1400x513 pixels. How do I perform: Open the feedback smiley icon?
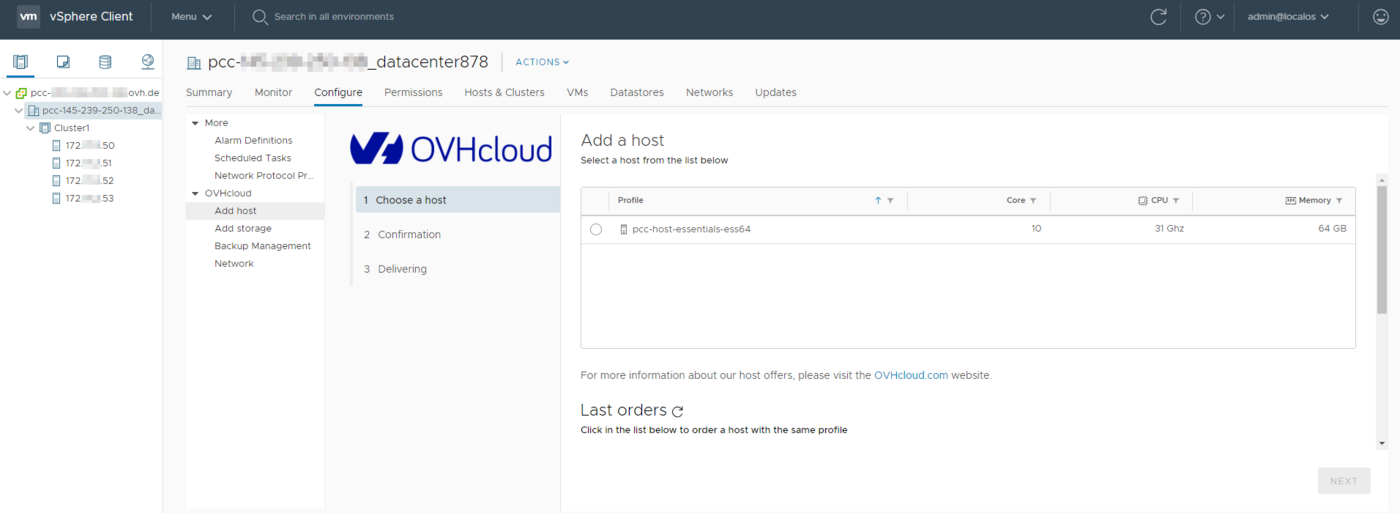[1380, 17]
